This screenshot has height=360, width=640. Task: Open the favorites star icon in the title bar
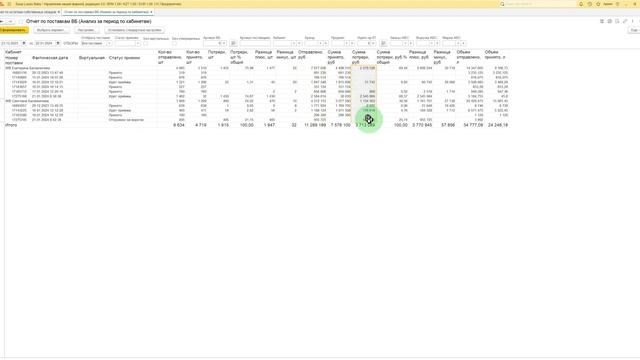[x=598, y=4]
